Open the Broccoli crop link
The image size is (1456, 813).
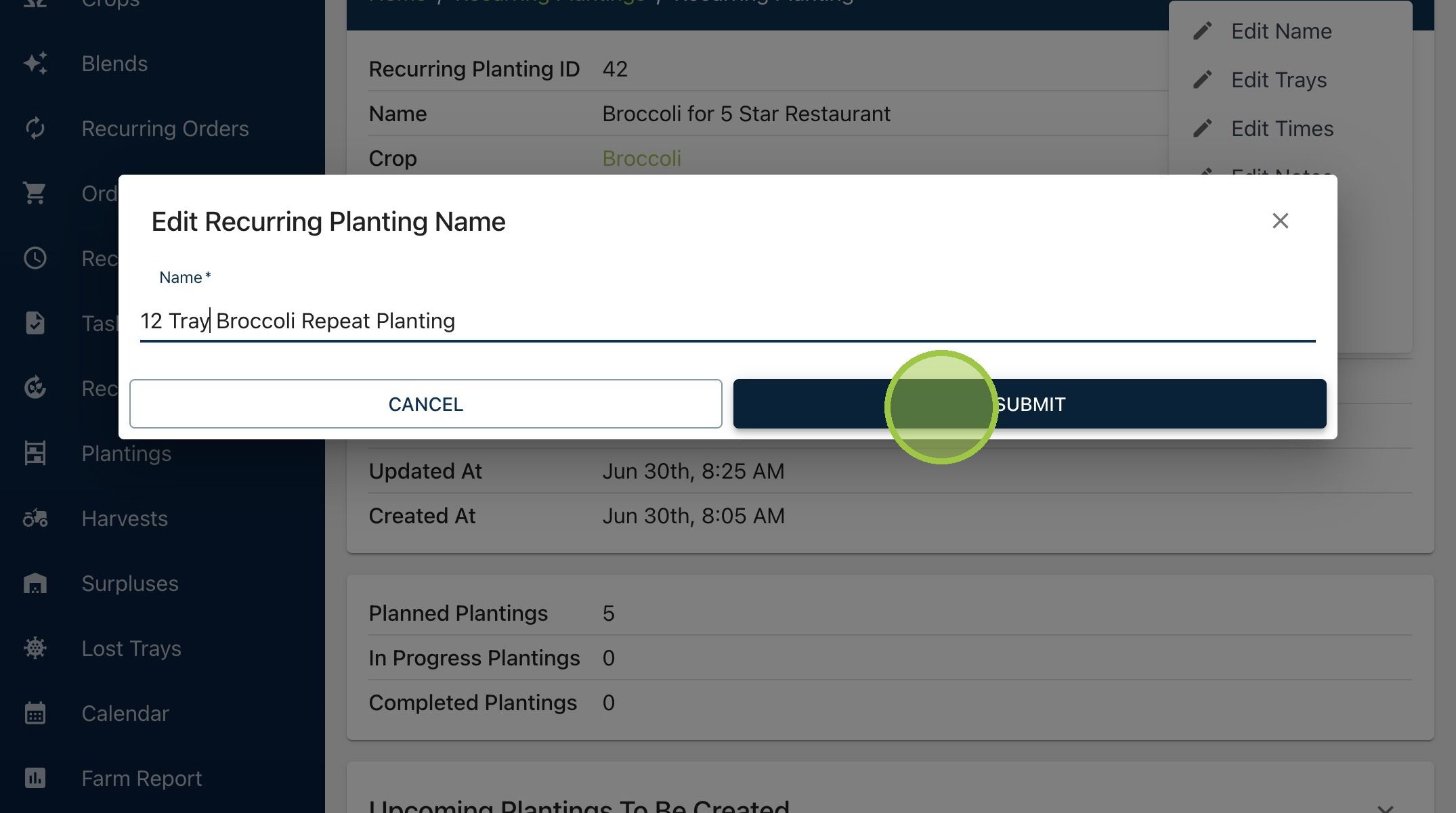tap(641, 158)
